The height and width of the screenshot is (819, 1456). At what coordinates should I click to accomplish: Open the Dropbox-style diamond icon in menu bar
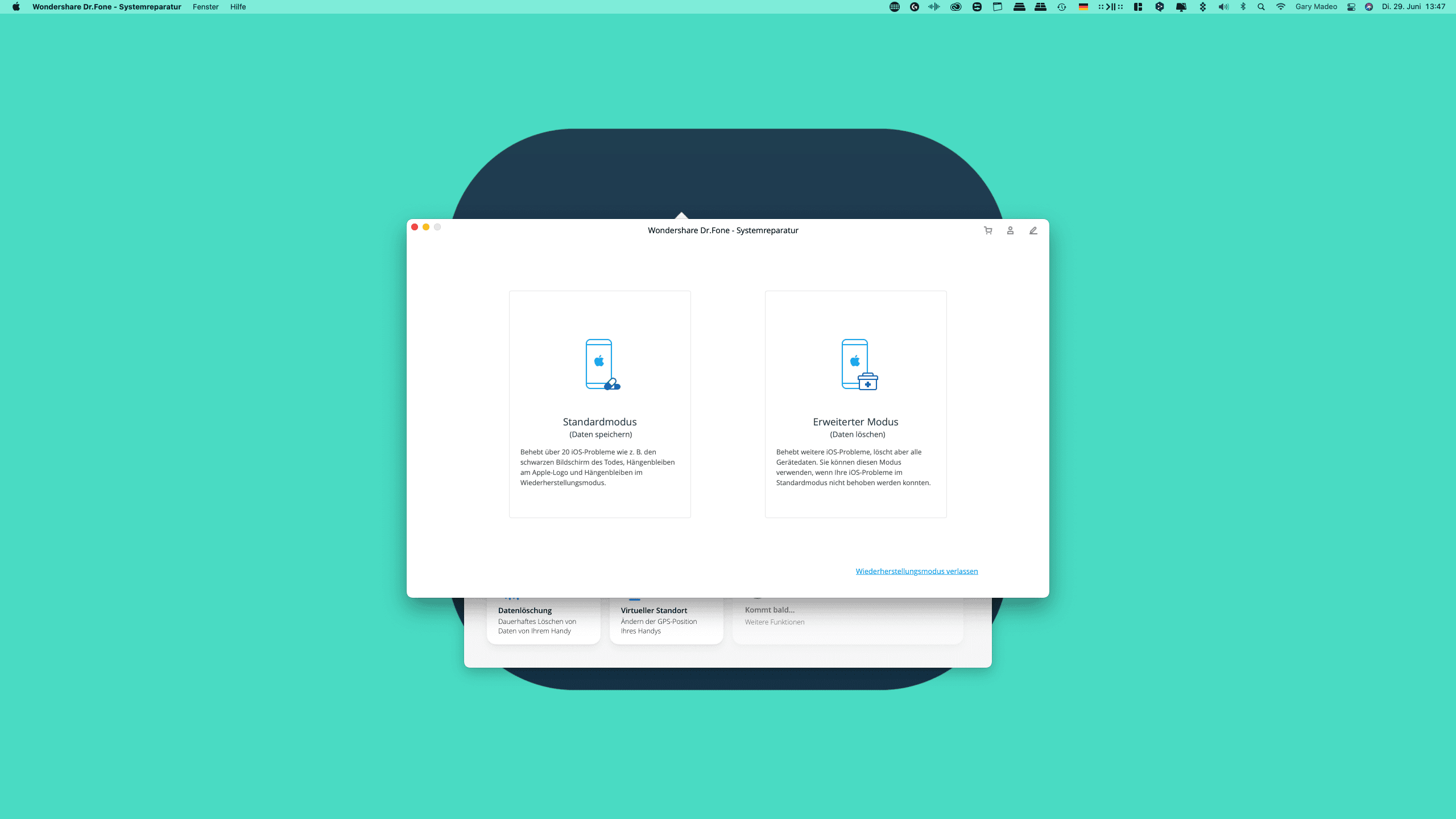tap(1203, 7)
